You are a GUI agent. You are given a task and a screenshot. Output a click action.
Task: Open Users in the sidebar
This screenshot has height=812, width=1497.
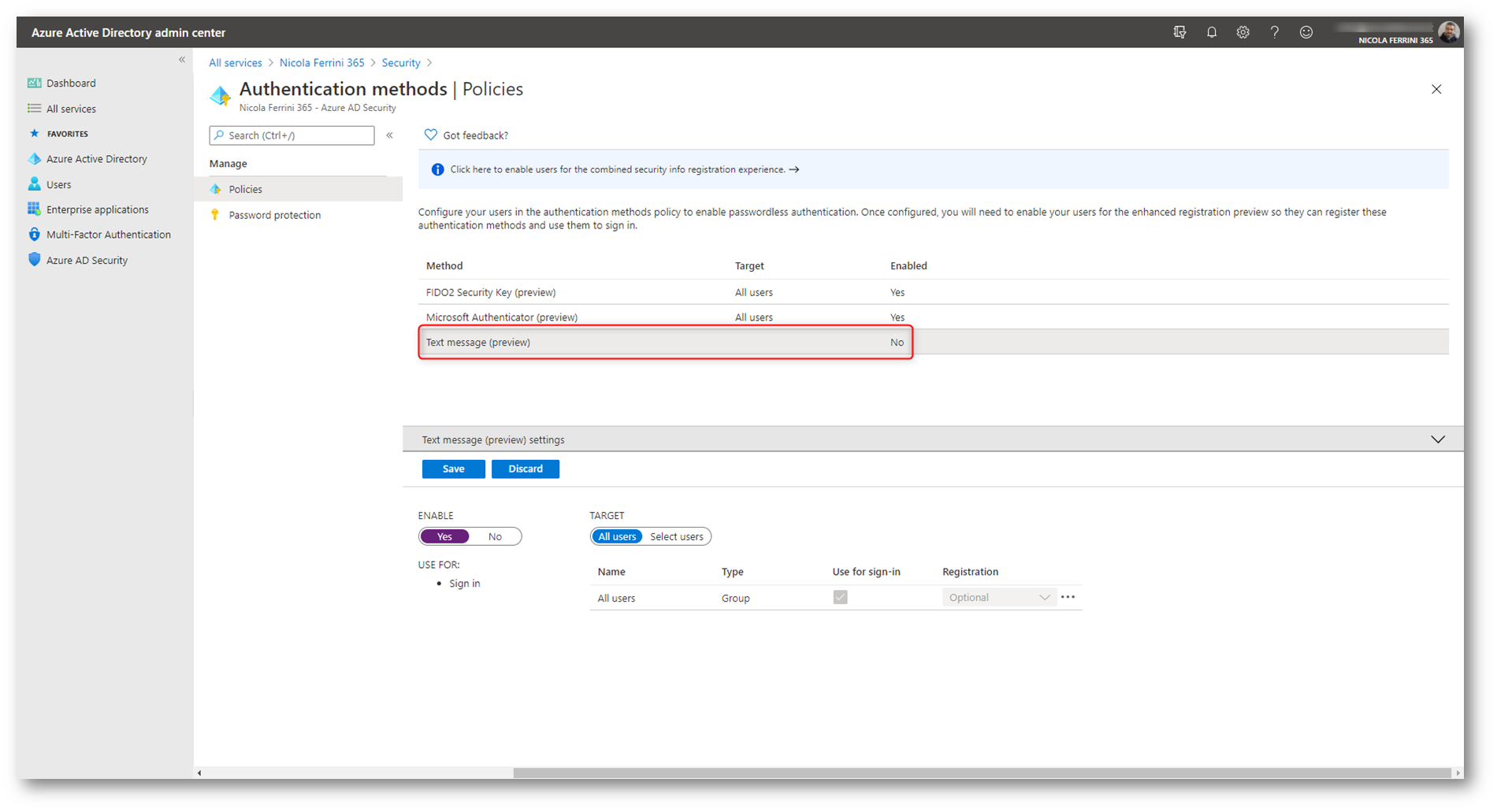pyautogui.click(x=58, y=184)
